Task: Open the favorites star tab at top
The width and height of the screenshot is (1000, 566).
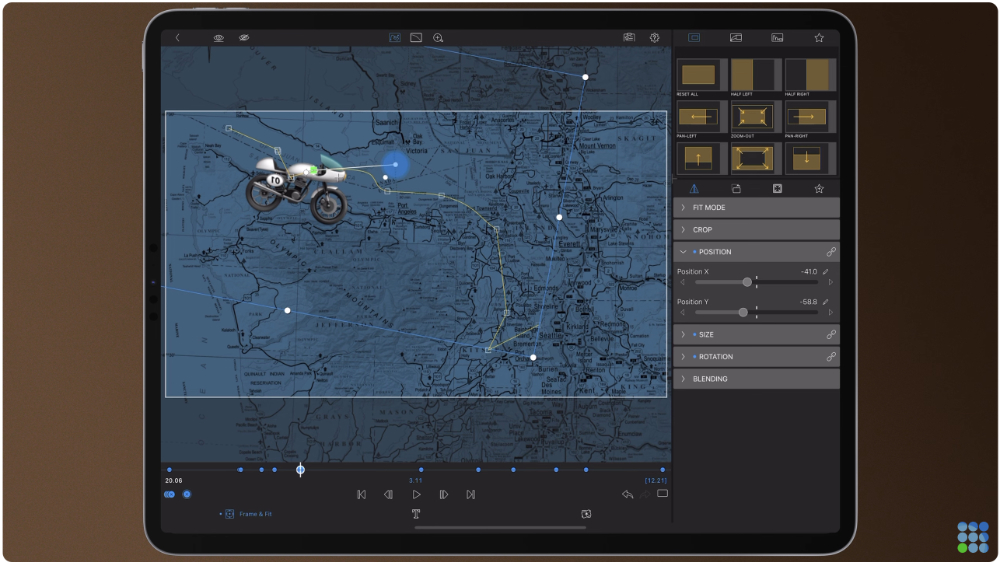Action: [x=819, y=38]
